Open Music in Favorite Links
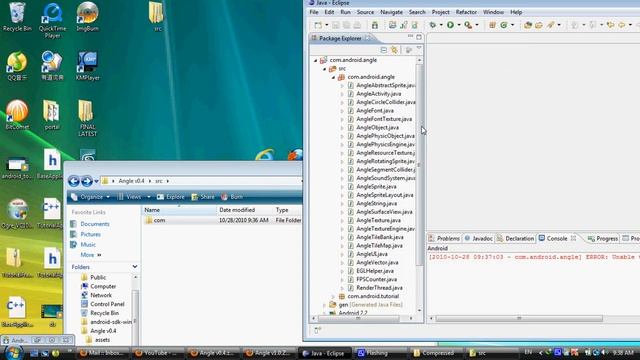Image resolution: width=640 pixels, height=360 pixels. tap(88, 244)
